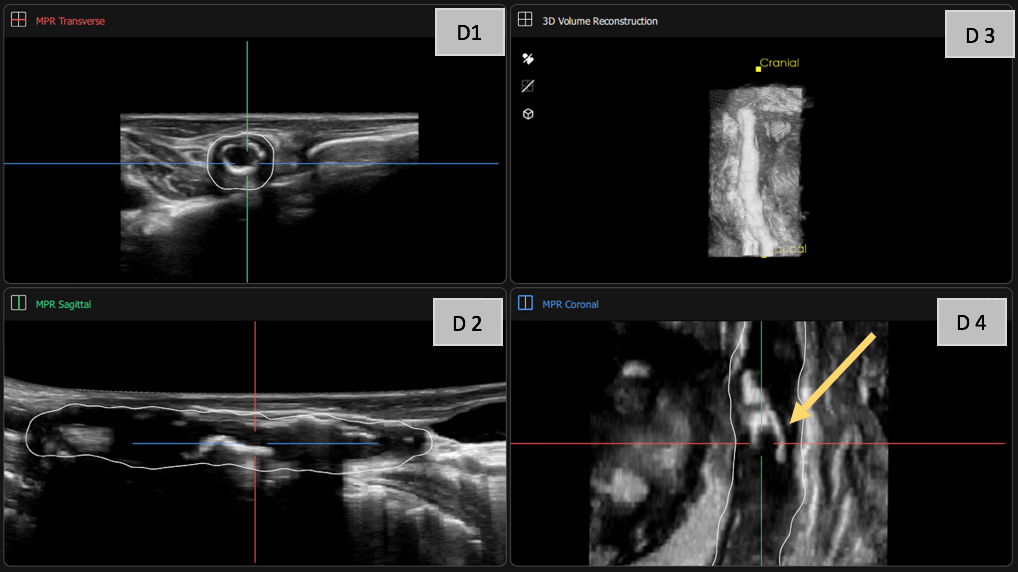Click the D1 label box

(469, 33)
